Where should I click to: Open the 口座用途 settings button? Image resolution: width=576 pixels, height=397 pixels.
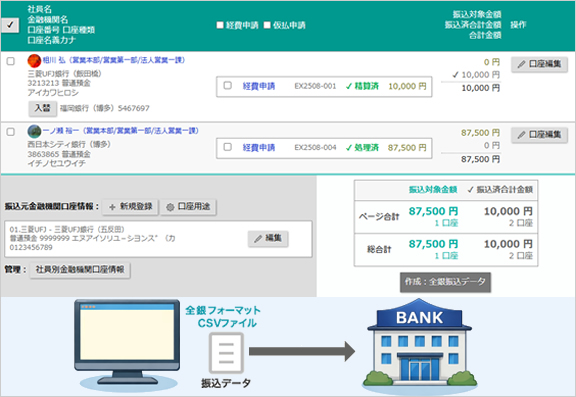point(188,207)
